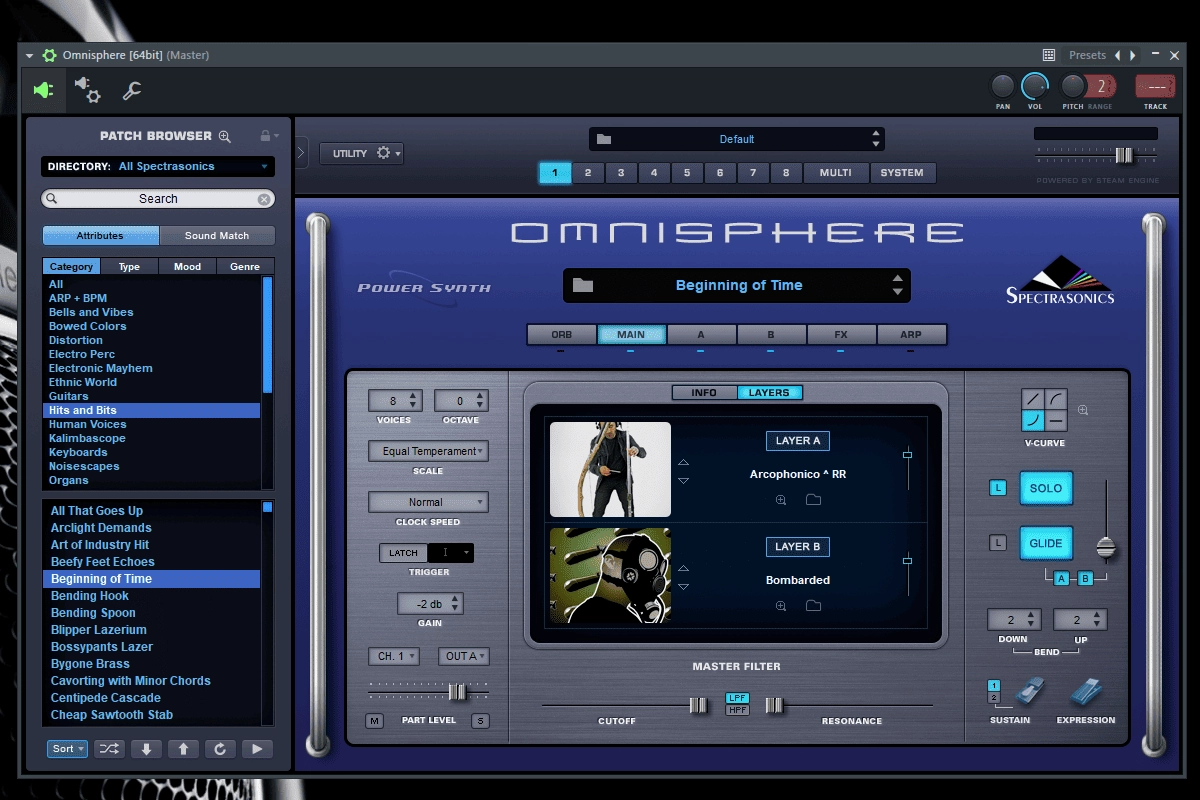Open the OUT A output dropdown

(x=464, y=656)
